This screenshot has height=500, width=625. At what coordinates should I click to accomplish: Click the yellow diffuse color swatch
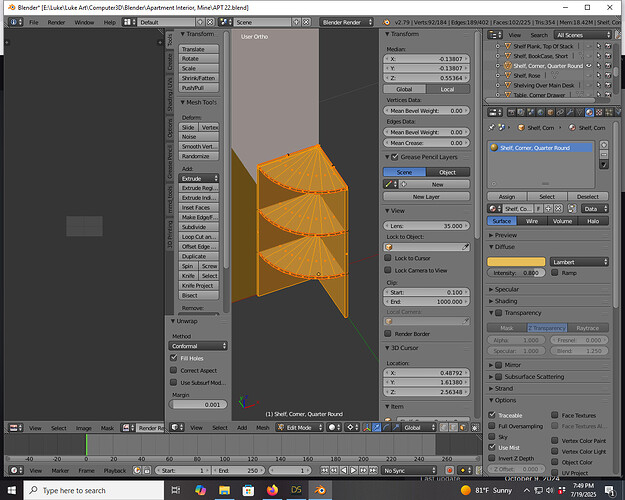tap(516, 262)
